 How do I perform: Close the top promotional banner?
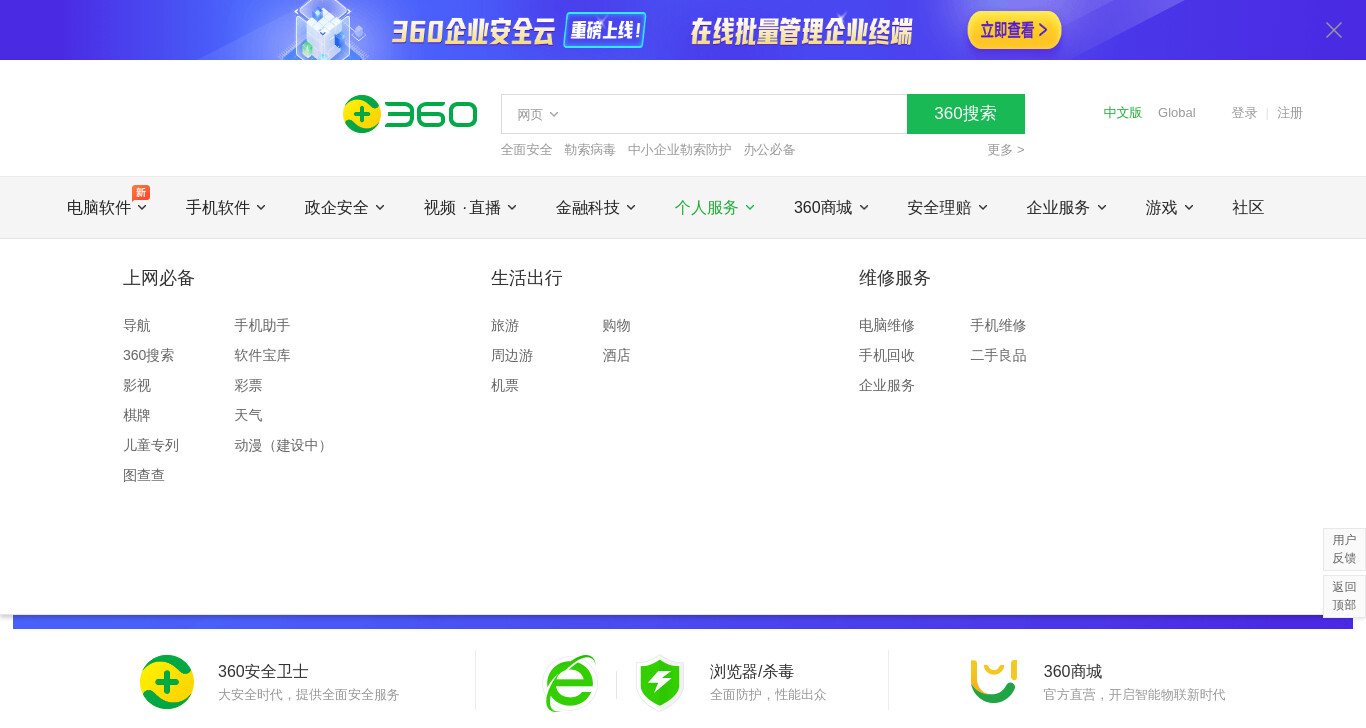[1333, 30]
